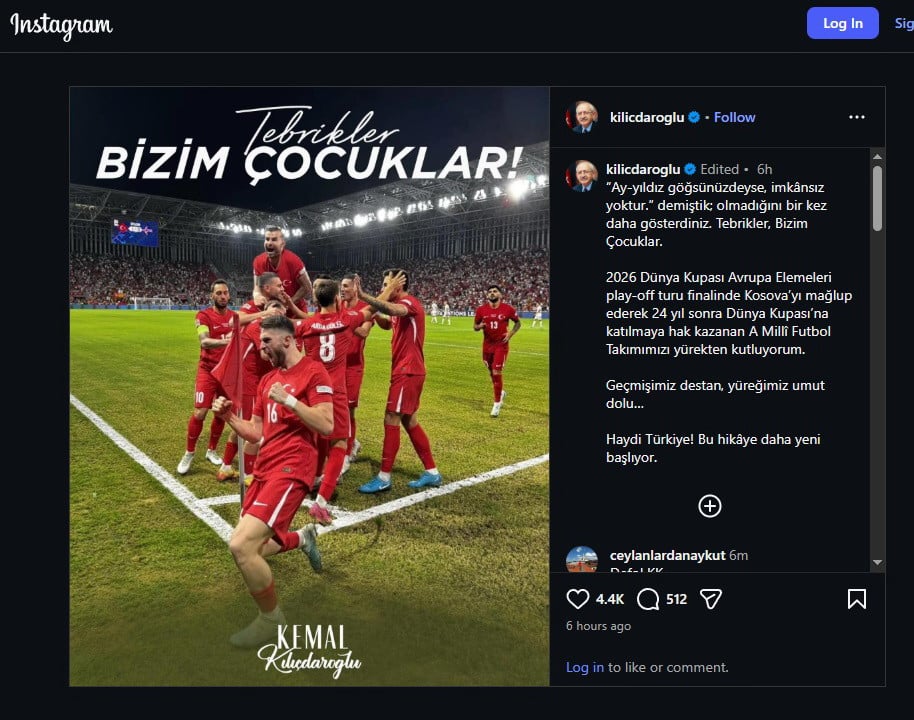Image resolution: width=914 pixels, height=720 pixels.
Task: Click the verified badge in the post header
Action: (694, 117)
